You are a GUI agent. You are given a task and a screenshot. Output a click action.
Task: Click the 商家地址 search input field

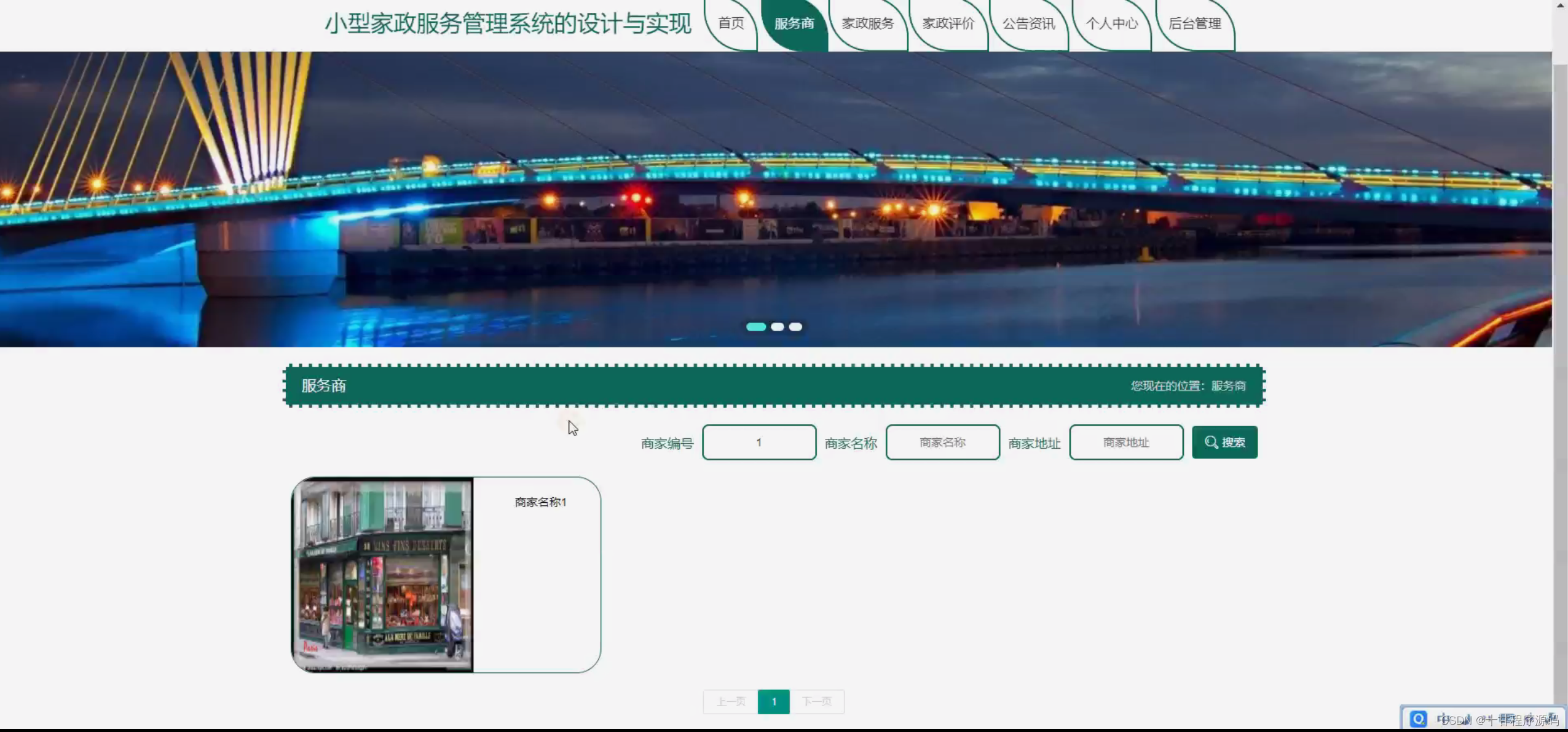[1125, 442]
